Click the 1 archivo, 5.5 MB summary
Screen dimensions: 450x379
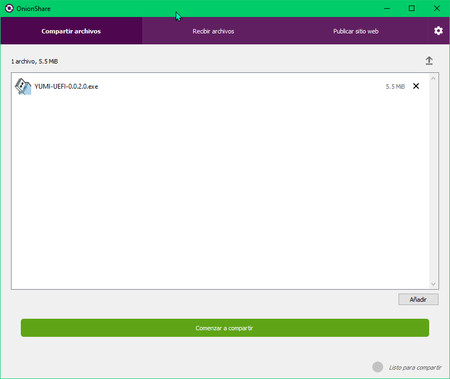[x=35, y=61]
